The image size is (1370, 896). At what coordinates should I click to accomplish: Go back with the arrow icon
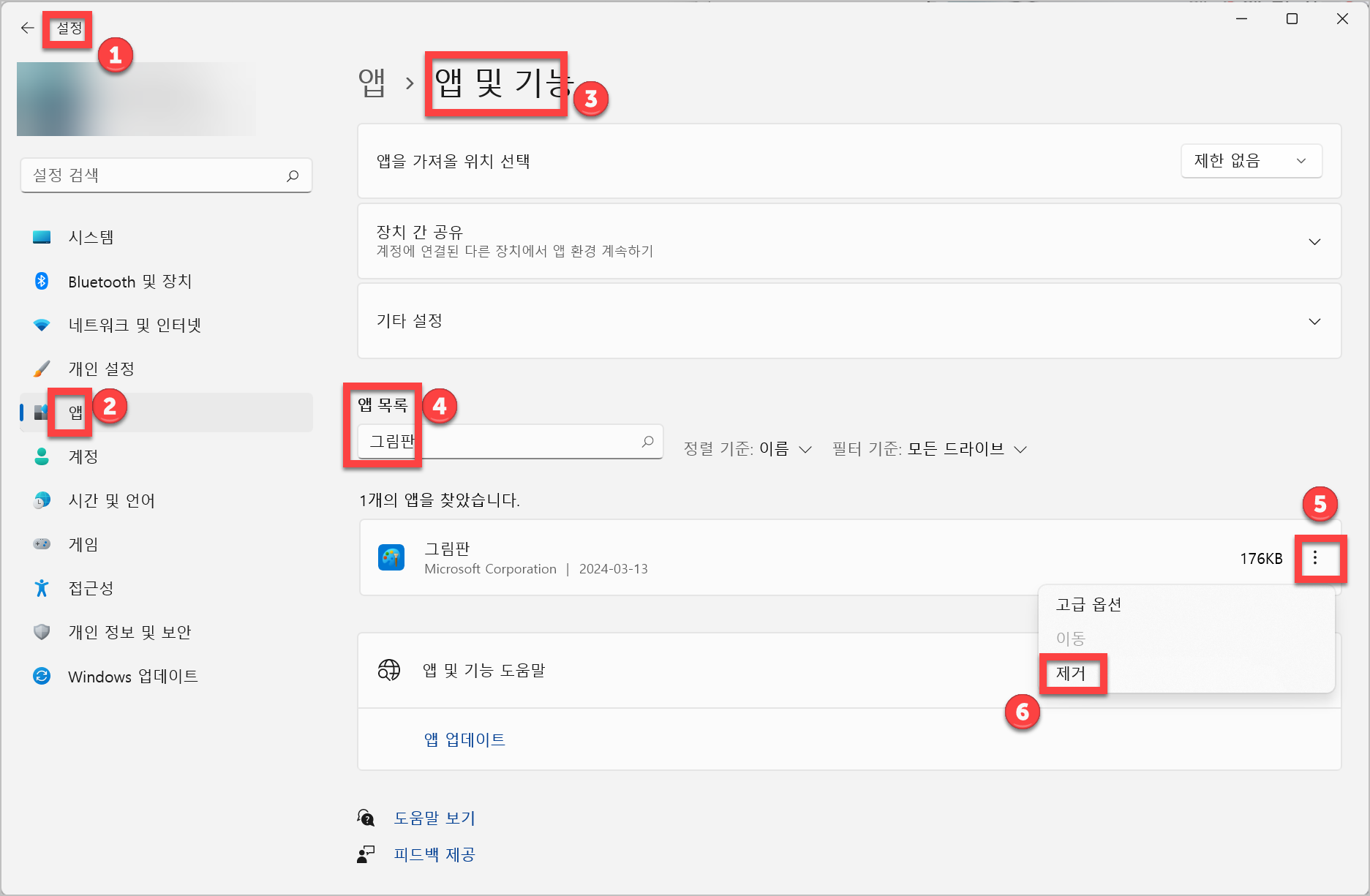point(27,28)
